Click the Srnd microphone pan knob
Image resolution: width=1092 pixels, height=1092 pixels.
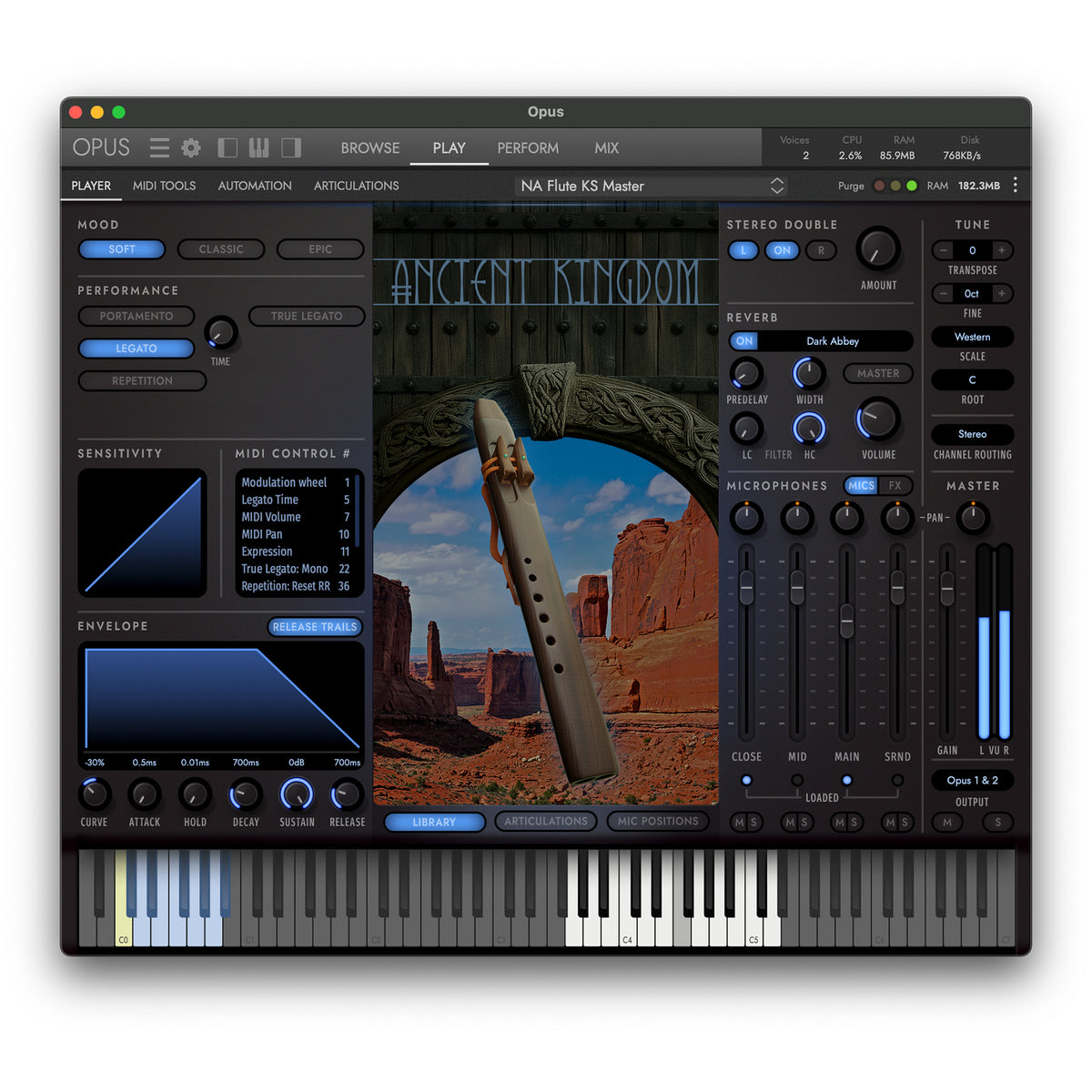897,518
